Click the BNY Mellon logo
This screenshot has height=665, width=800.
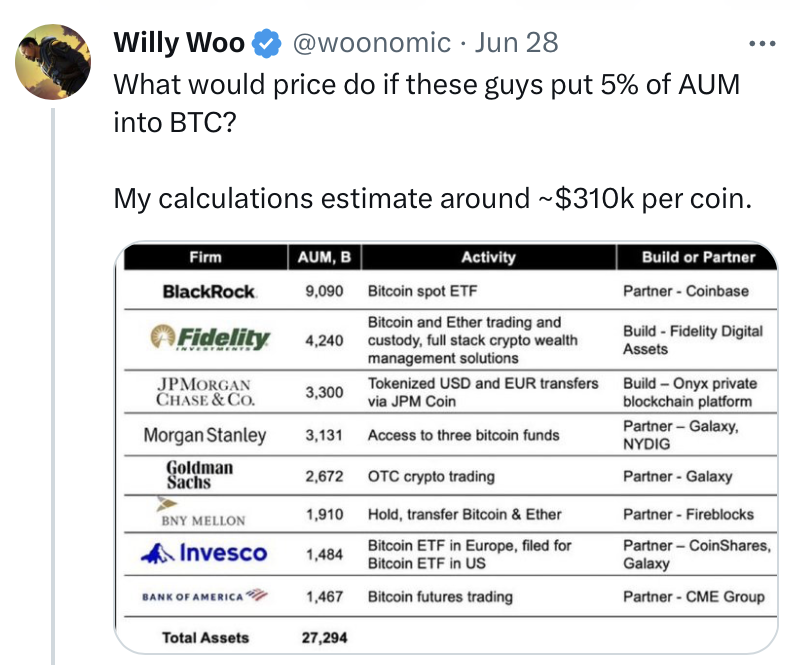[x=203, y=512]
